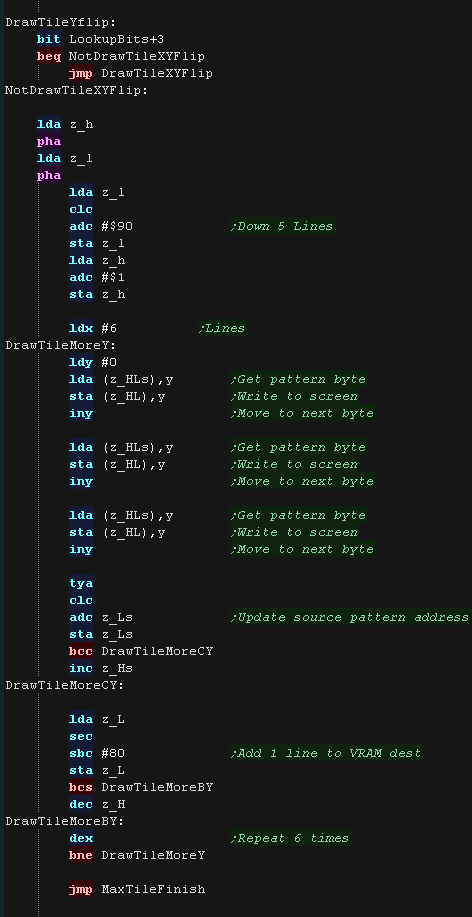The height and width of the screenshot is (917, 472).
Task: Select the ldx #6 line
Action: pyautogui.click(x=93, y=328)
